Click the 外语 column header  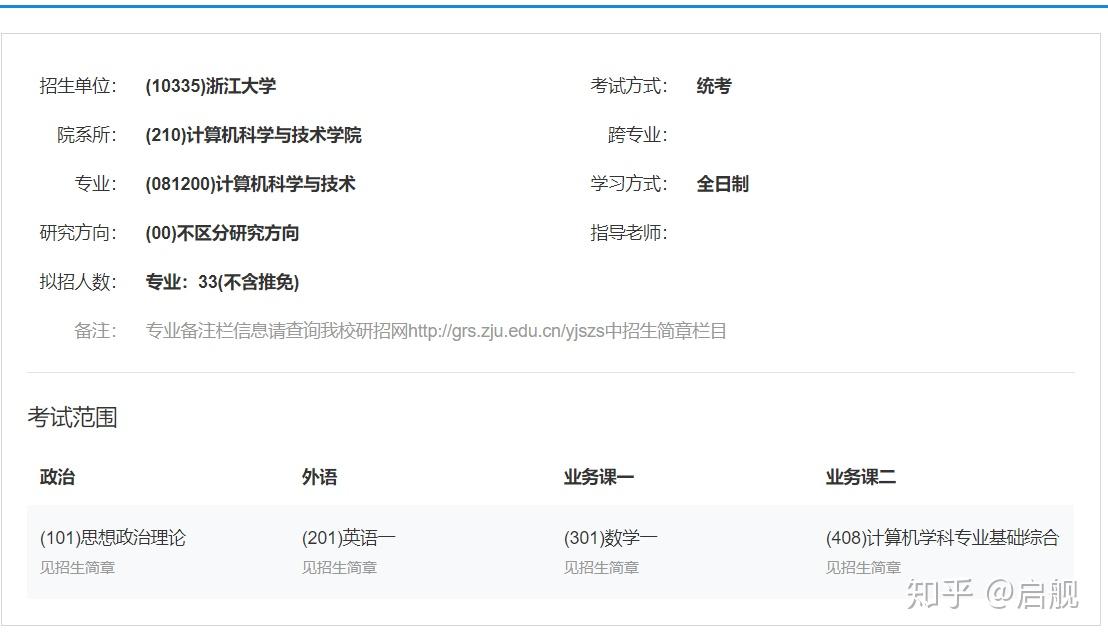click(319, 477)
